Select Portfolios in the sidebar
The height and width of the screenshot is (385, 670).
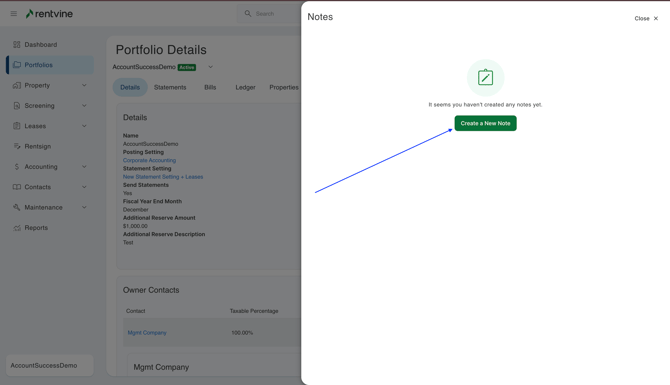click(50, 65)
